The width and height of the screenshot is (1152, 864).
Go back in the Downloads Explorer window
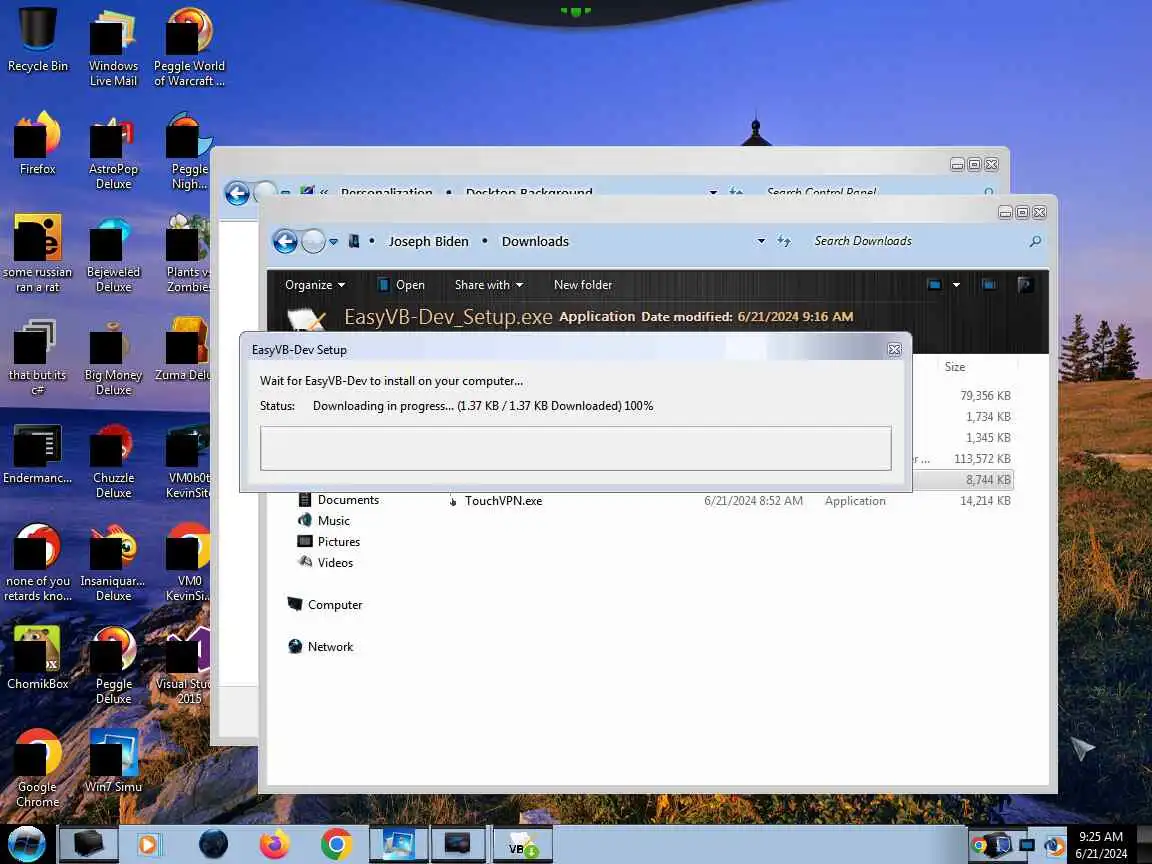[x=285, y=241]
